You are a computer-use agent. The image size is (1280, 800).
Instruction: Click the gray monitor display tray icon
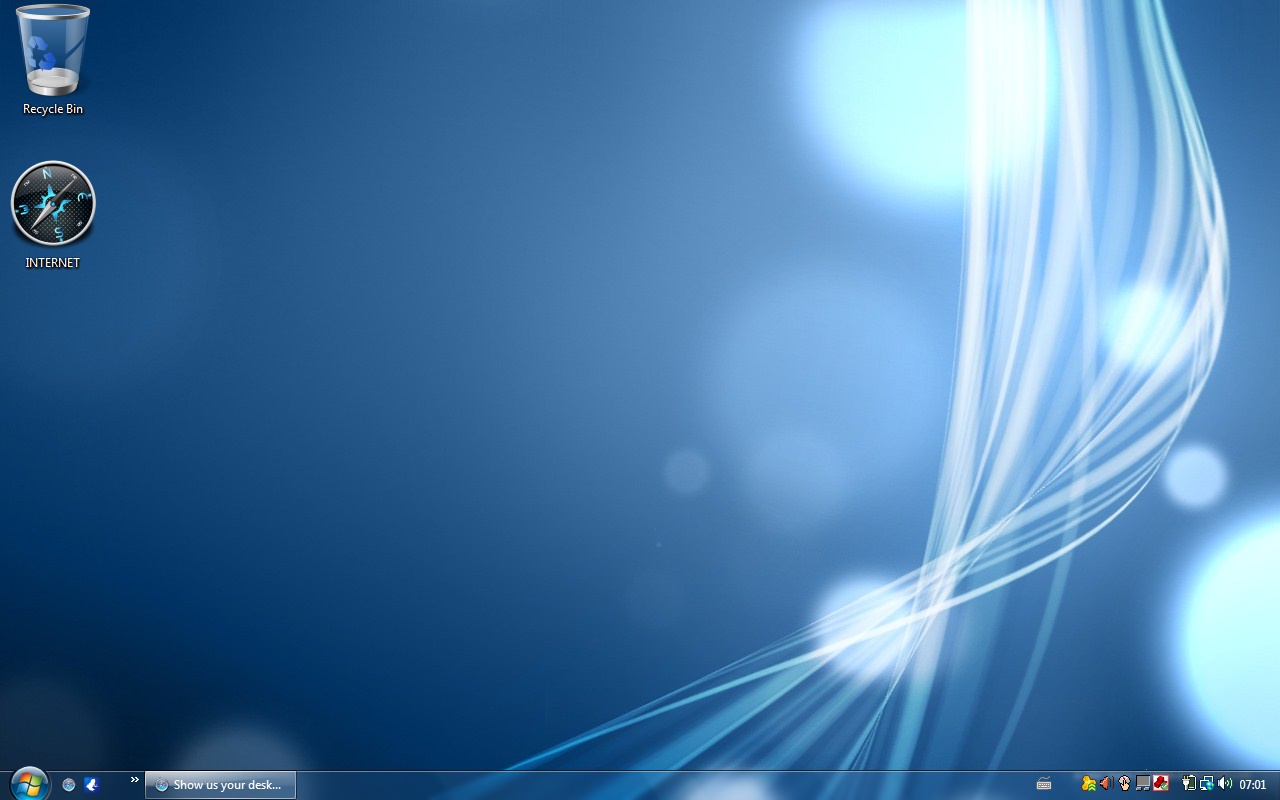[x=1143, y=784]
